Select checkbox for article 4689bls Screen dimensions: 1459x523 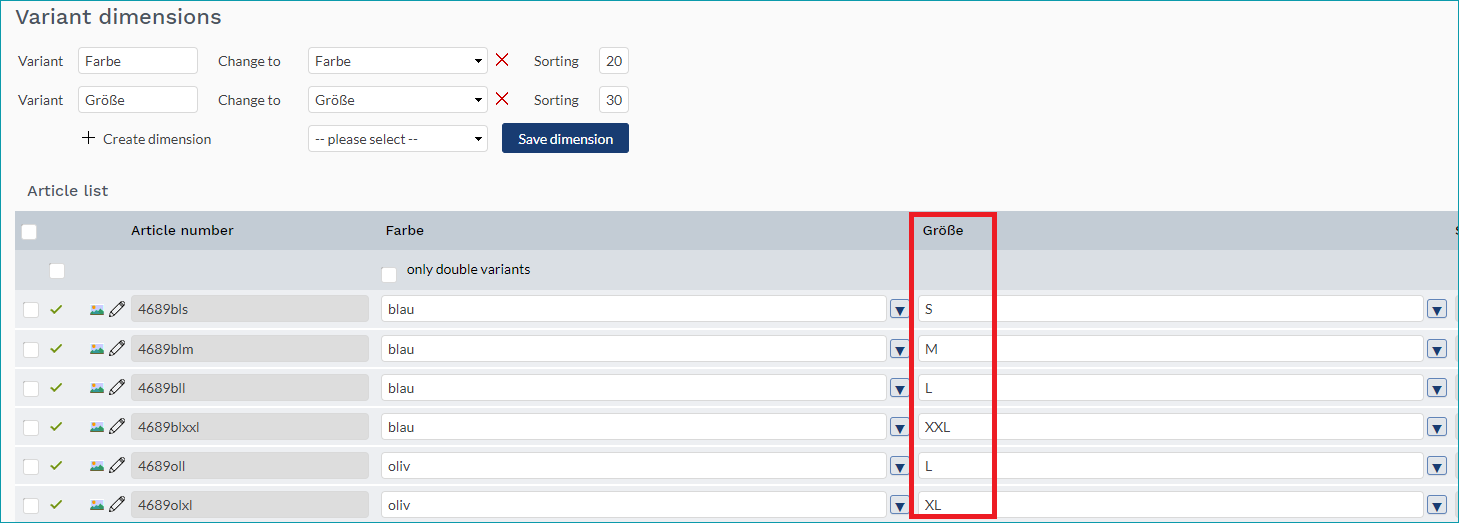click(31, 310)
